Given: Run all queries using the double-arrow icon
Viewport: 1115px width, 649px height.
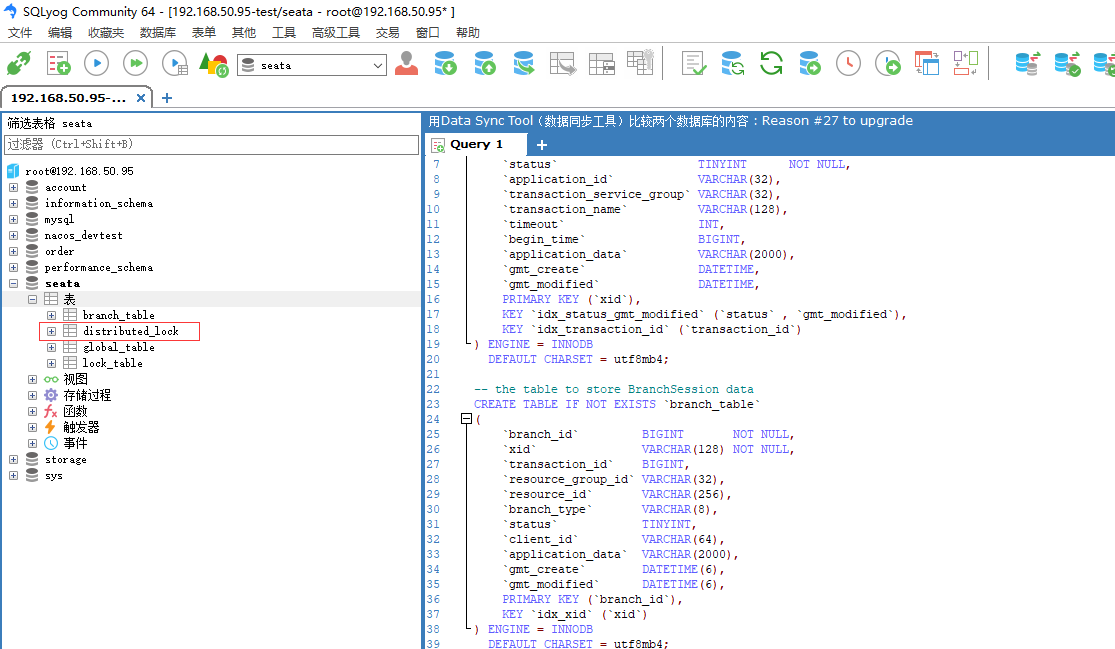Looking at the screenshot, I should pos(135,64).
